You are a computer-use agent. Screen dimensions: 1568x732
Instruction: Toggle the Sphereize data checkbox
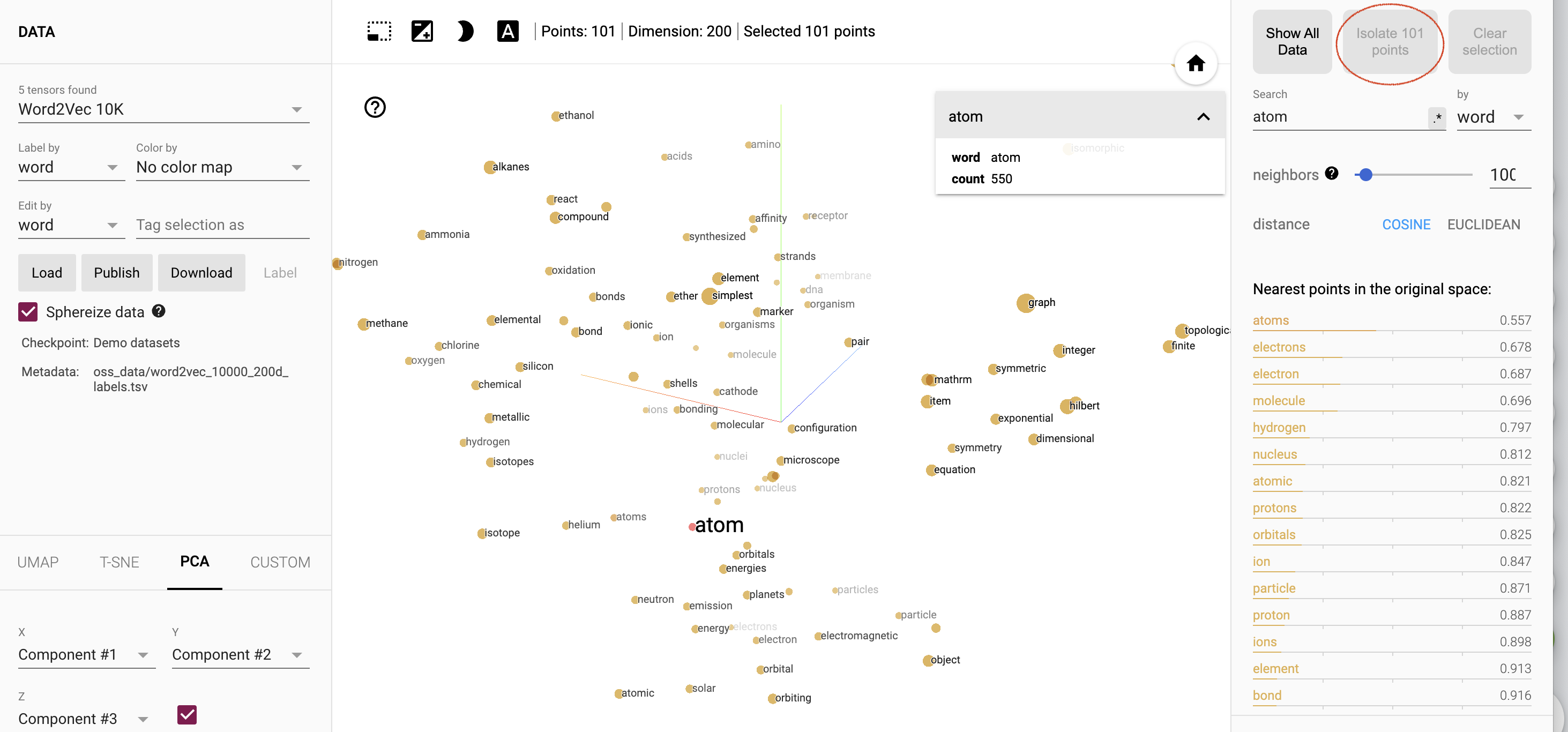(x=28, y=311)
